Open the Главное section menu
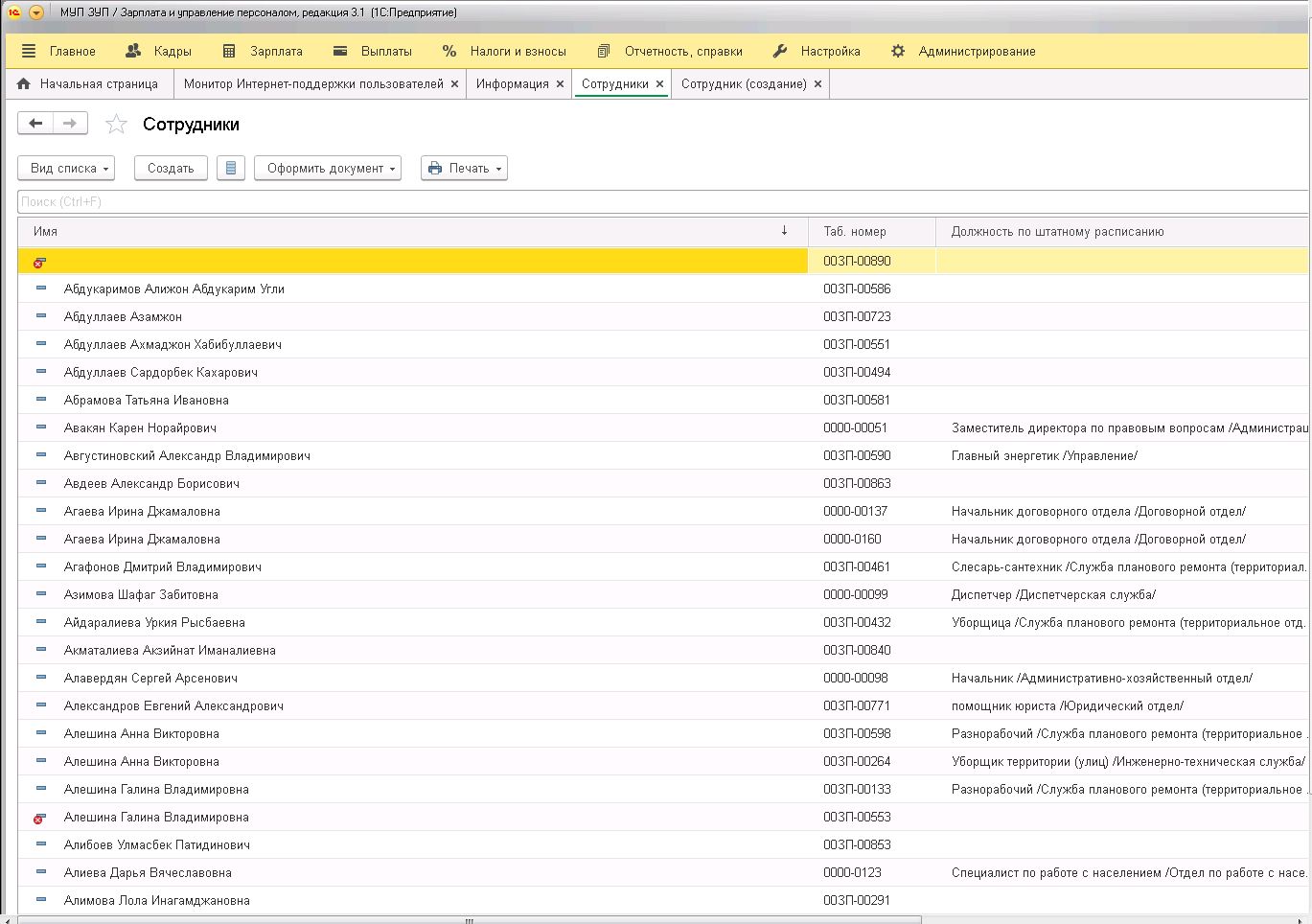The height and width of the screenshot is (924, 1312). (x=58, y=51)
